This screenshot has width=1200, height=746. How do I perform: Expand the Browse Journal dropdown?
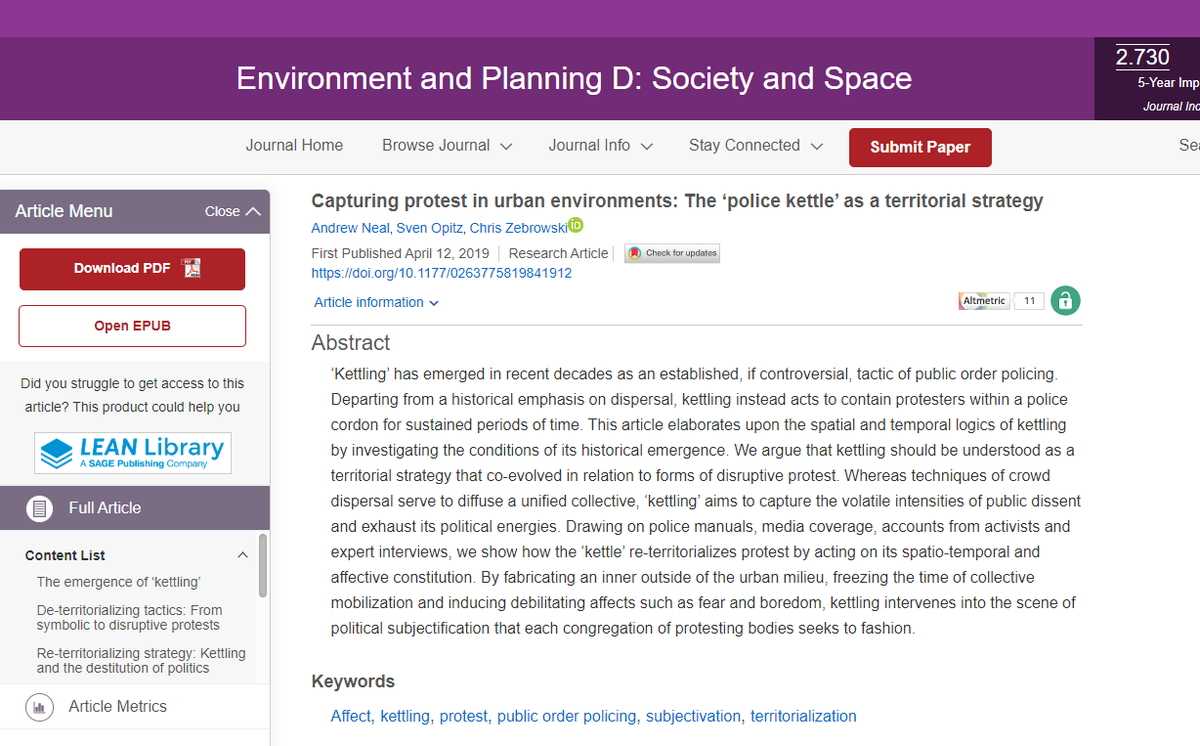coord(446,146)
